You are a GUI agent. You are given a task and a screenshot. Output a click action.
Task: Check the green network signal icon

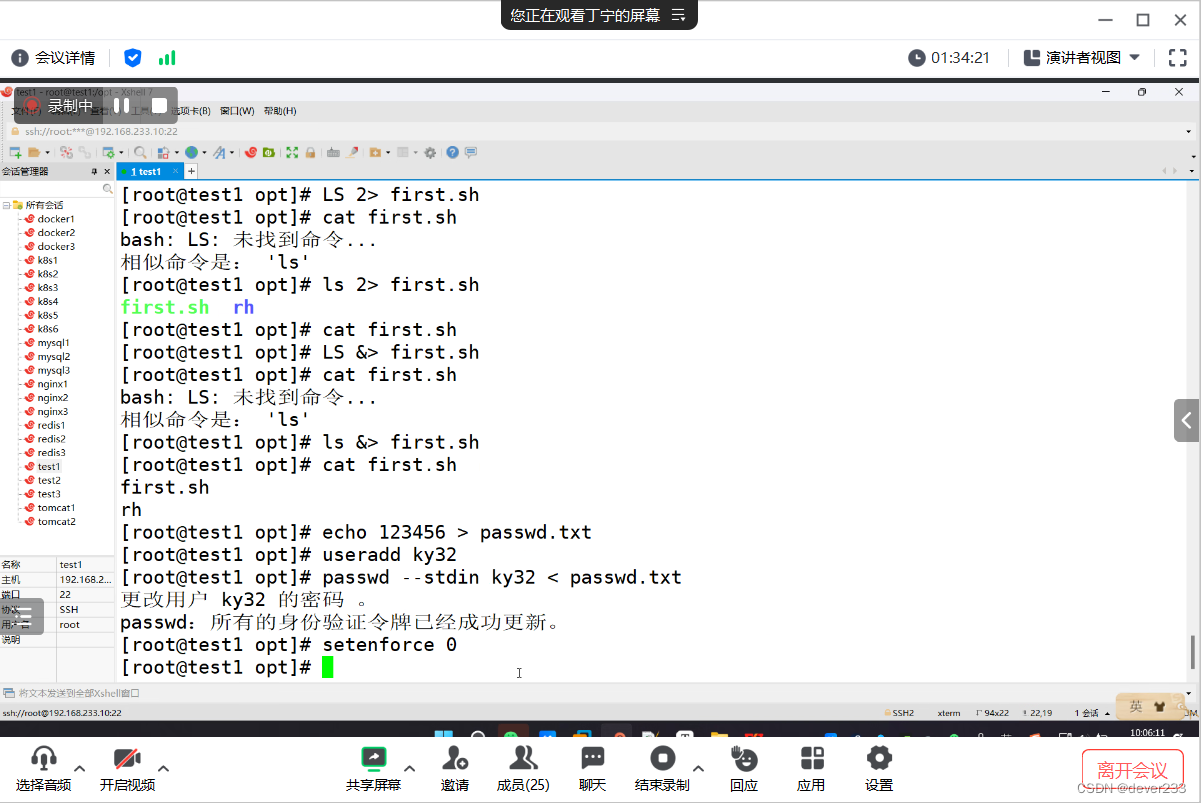click(167, 58)
